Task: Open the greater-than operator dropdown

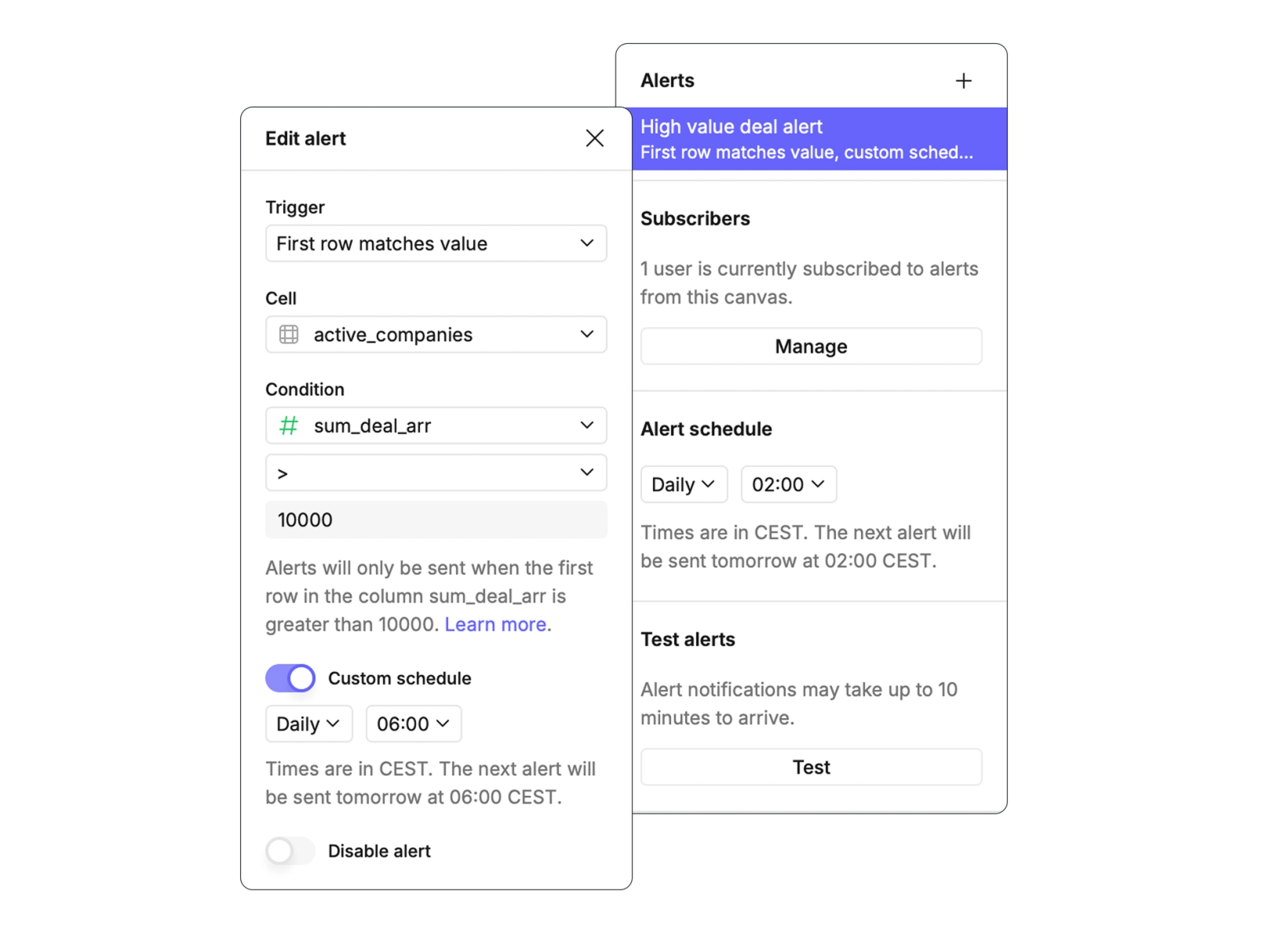Action: 436,472
